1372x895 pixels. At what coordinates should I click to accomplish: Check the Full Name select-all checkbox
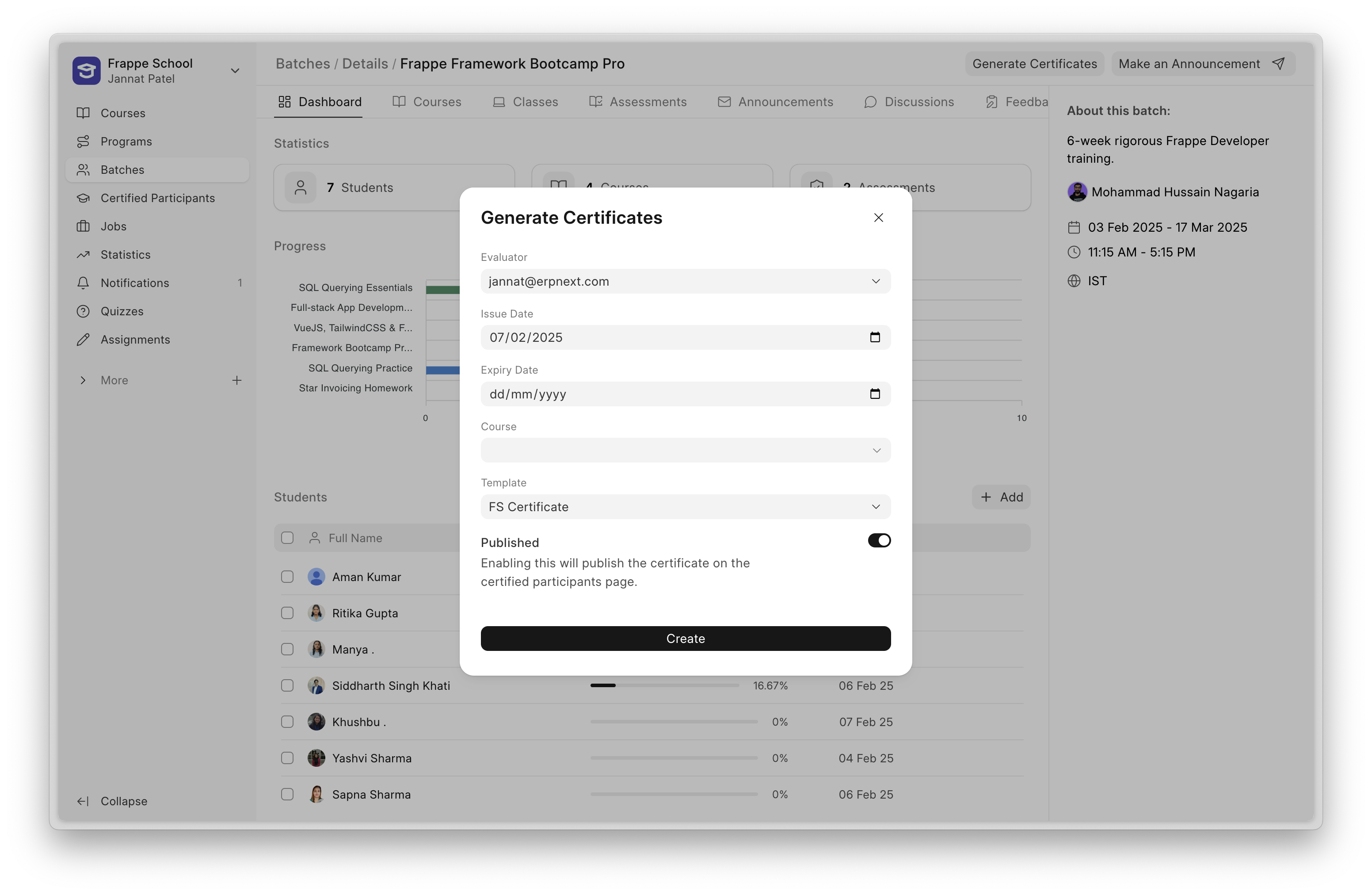287,538
